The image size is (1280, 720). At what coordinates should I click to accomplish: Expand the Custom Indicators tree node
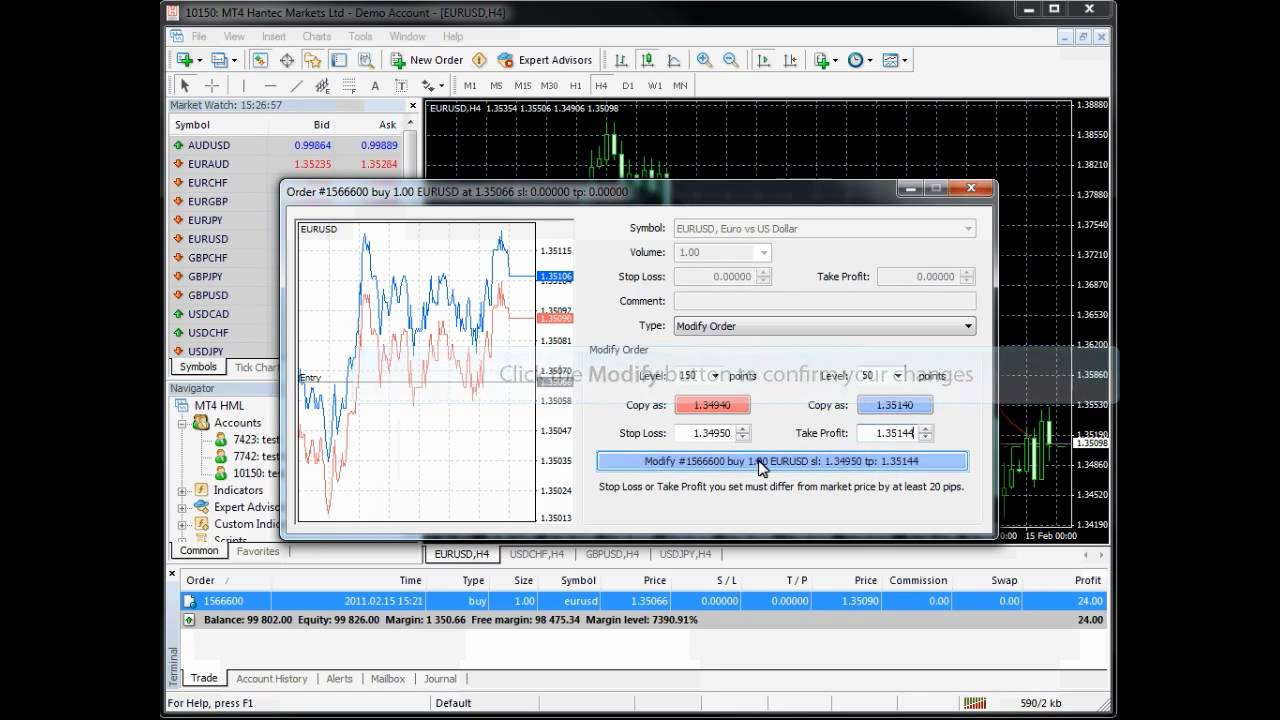click(183, 524)
